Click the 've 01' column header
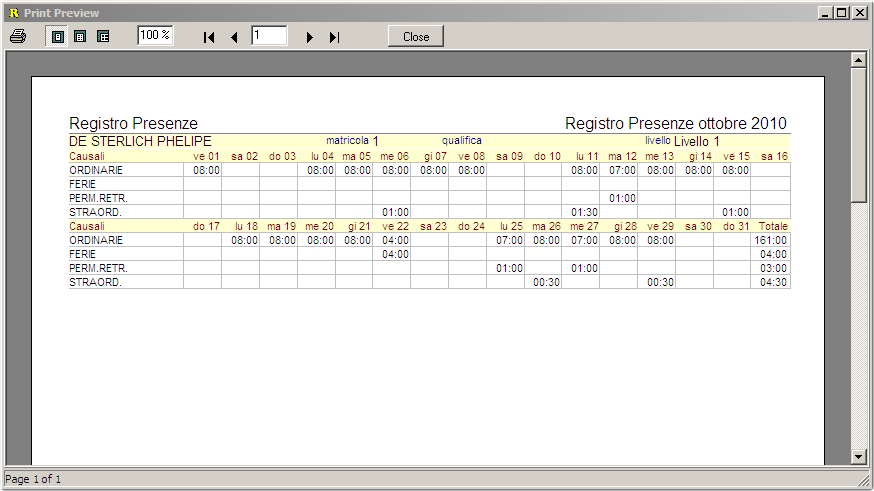Screen dimensions: 874x491 (x=206, y=157)
